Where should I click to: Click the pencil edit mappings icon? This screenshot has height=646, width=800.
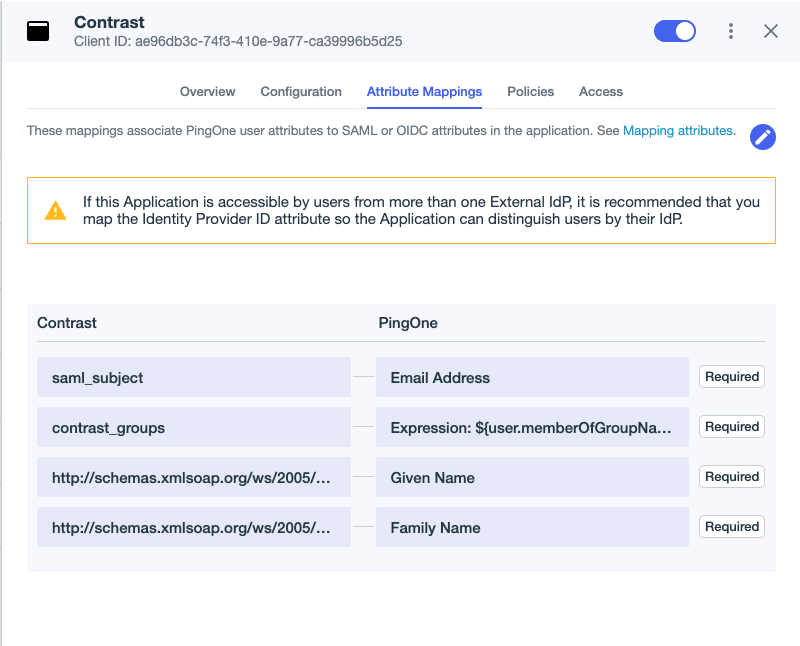point(763,137)
